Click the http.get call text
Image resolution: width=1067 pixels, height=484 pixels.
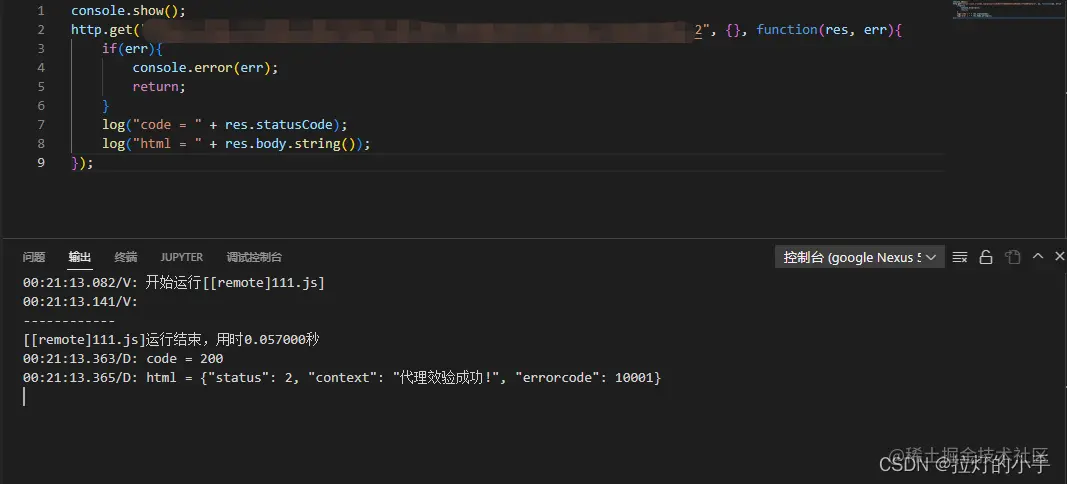105,30
